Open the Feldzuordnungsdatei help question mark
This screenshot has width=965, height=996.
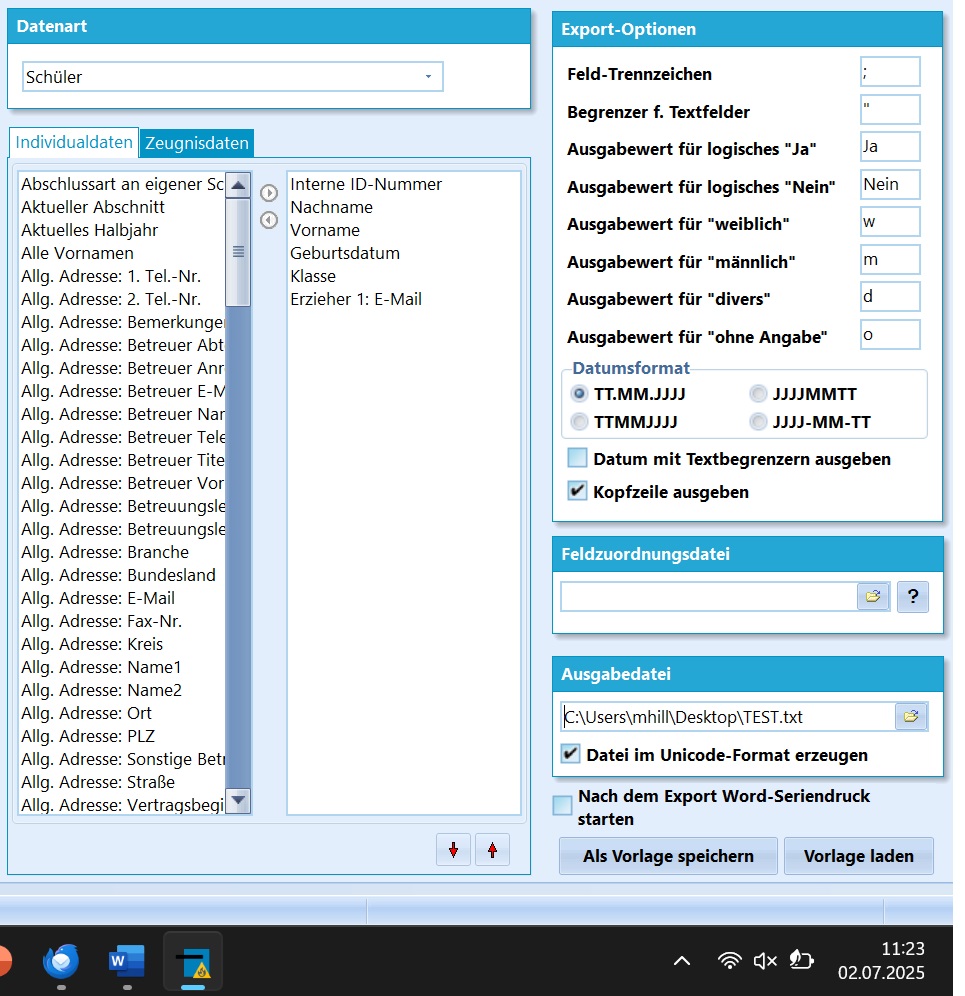912,597
